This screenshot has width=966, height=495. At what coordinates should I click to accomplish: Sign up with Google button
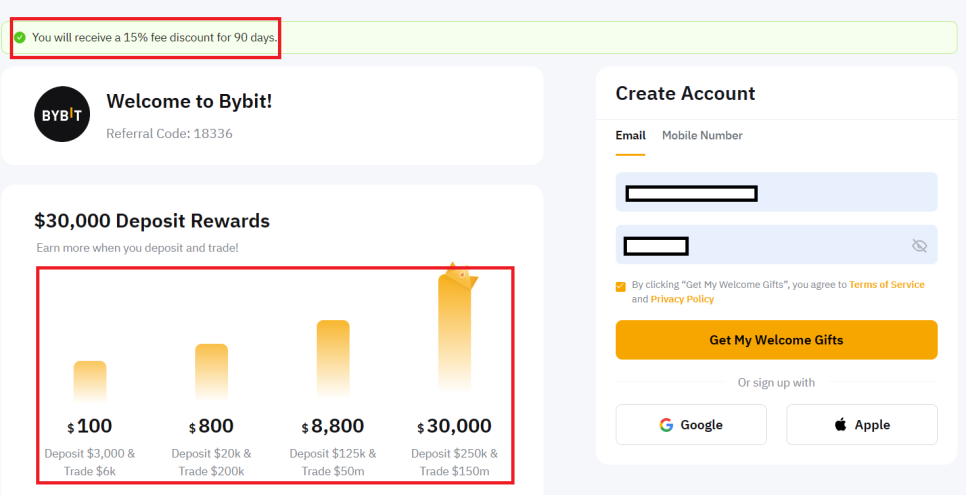[691, 425]
